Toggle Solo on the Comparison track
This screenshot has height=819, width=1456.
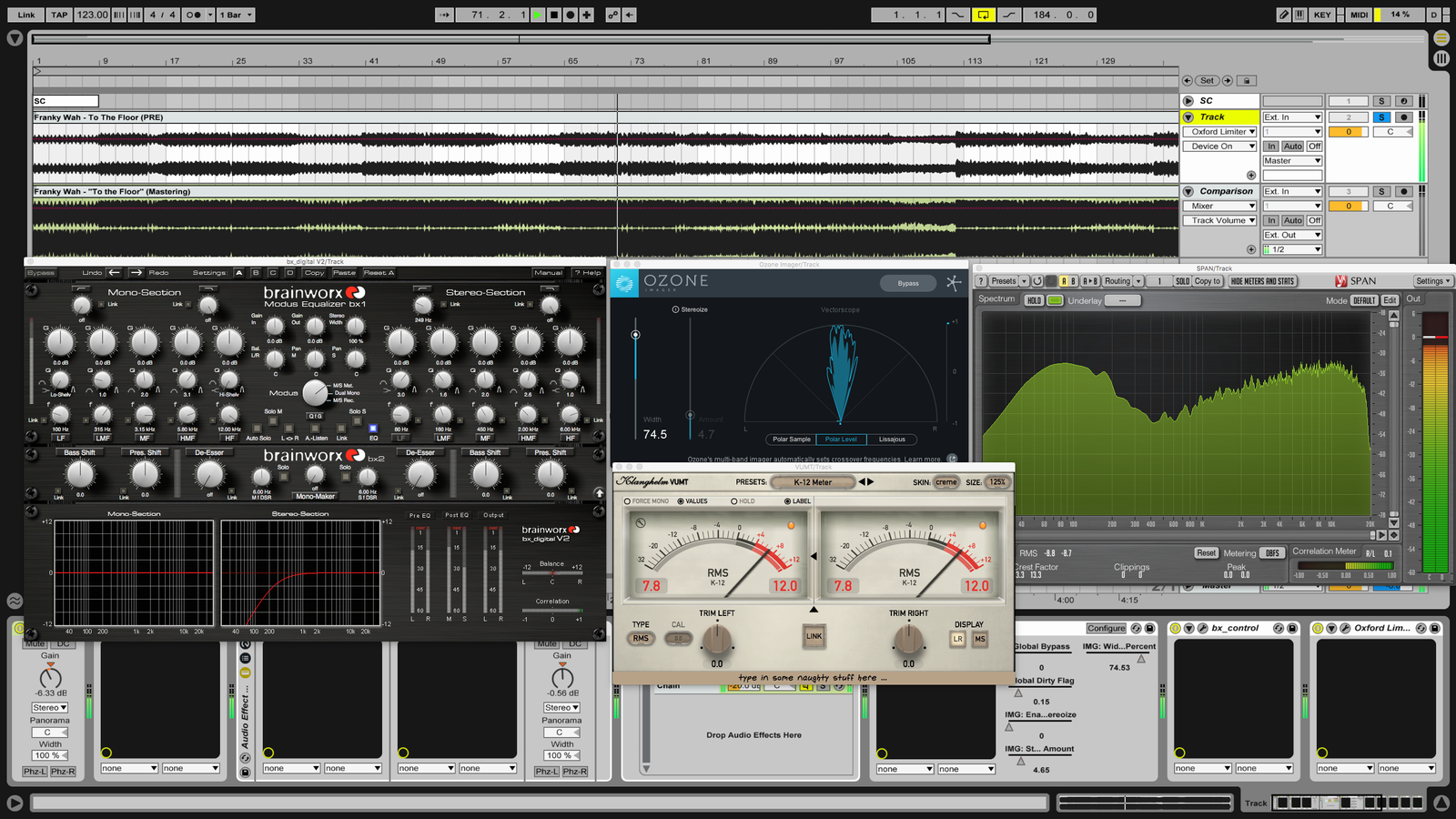click(x=1381, y=192)
